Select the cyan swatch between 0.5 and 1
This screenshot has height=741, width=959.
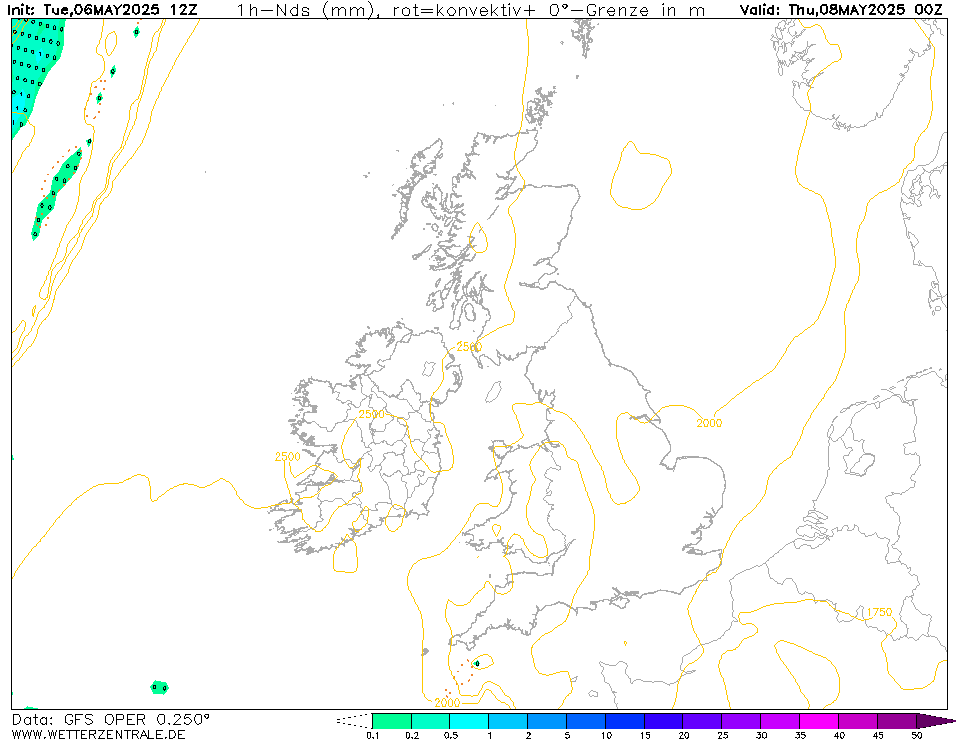click(x=469, y=721)
